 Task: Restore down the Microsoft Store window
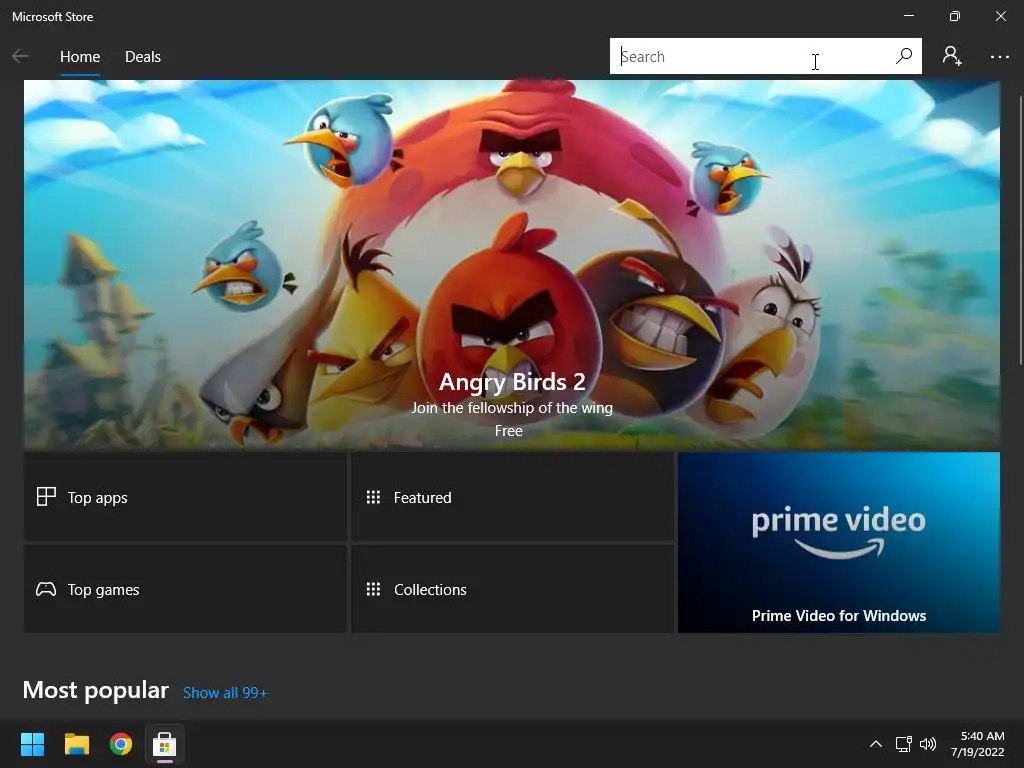[x=955, y=16]
